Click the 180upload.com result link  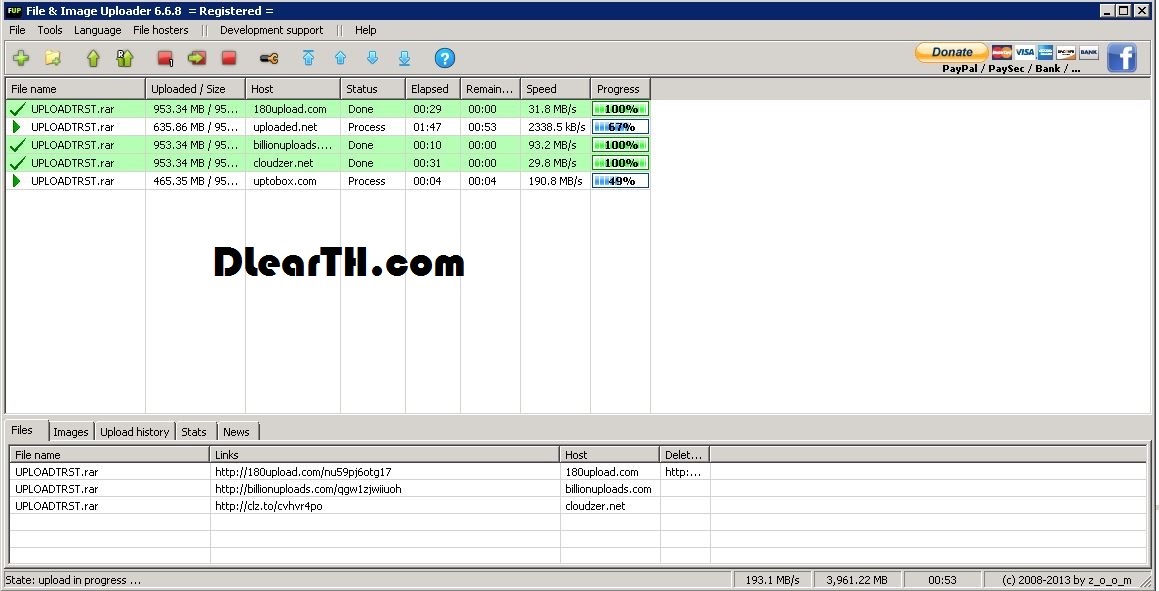click(x=303, y=472)
